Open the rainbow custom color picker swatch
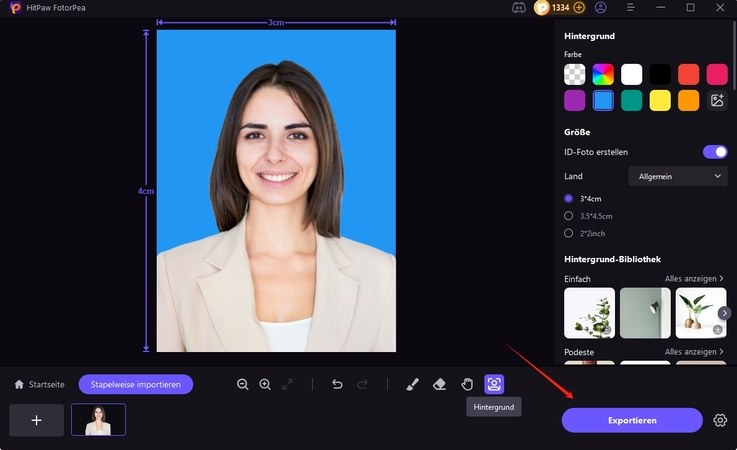This screenshot has width=737, height=450. click(603, 74)
